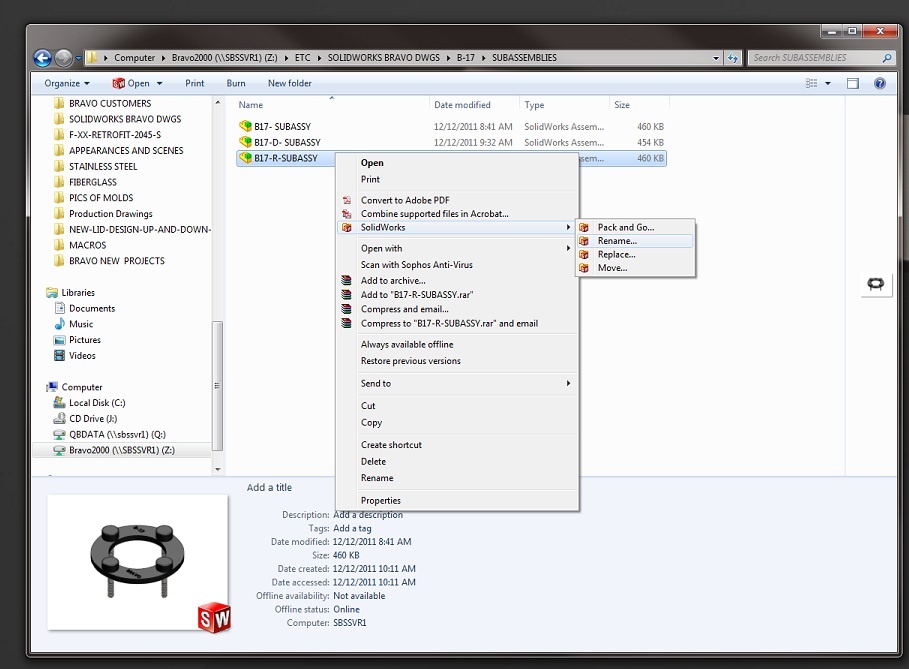Click the QBDATA network drive icon

click(x=59, y=434)
